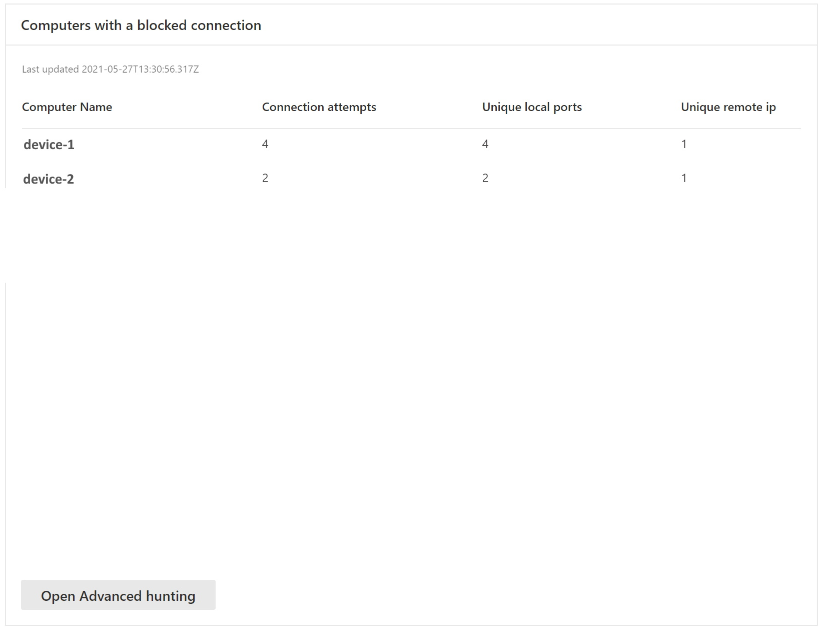Select device-1 unique local ports value
824x631 pixels.
485,144
